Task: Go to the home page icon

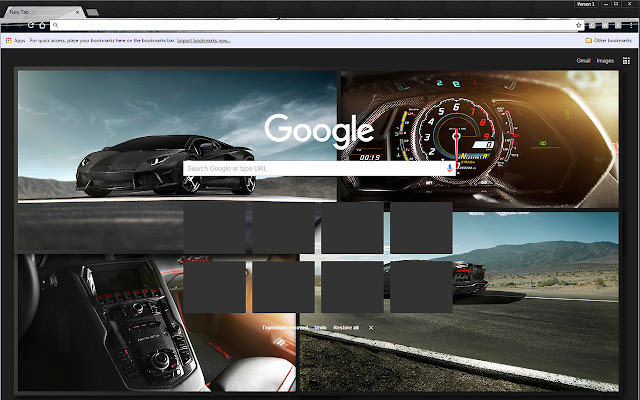Action: [x=42, y=25]
